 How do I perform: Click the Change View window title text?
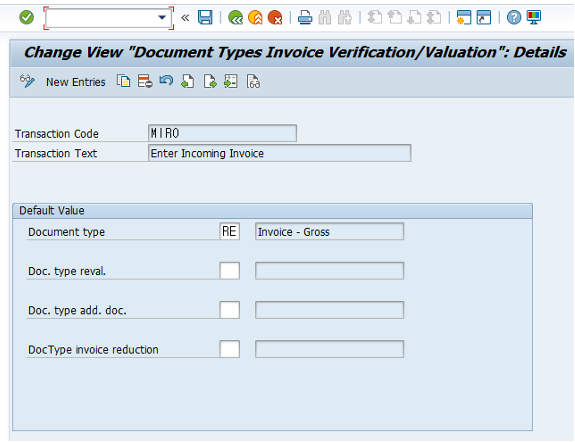tap(295, 52)
